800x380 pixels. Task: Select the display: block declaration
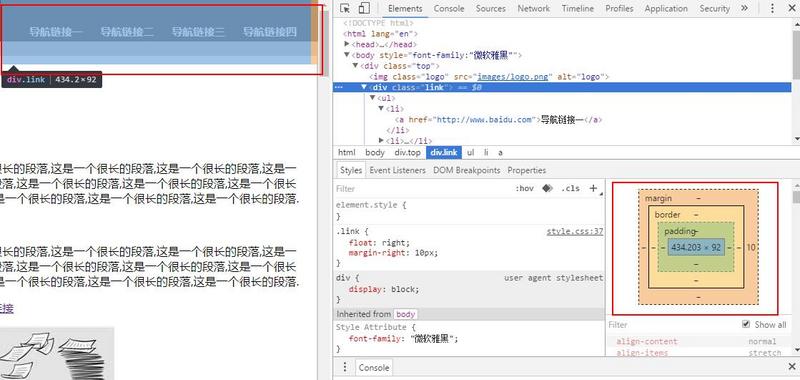pyautogui.click(x=384, y=289)
